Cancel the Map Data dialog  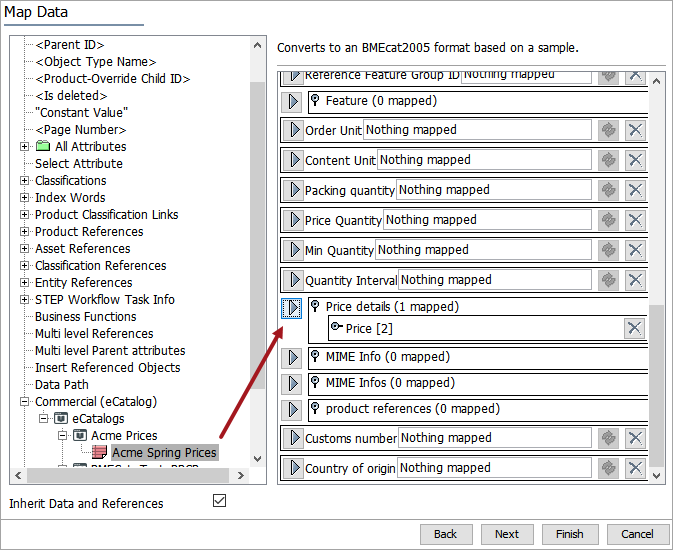(x=637, y=534)
